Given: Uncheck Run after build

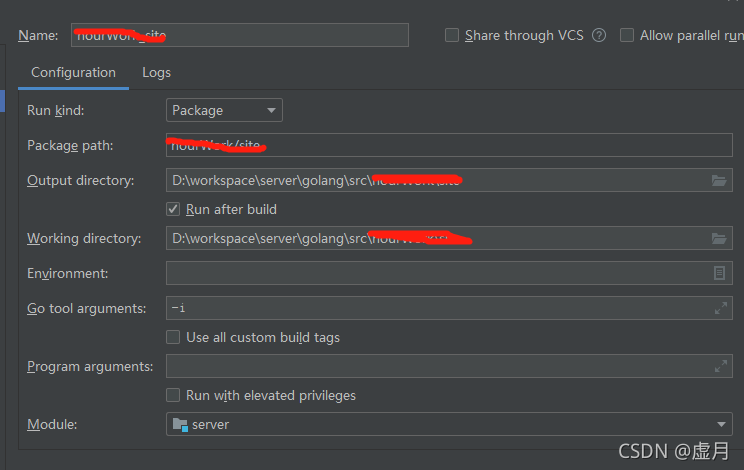Looking at the screenshot, I should [x=173, y=209].
